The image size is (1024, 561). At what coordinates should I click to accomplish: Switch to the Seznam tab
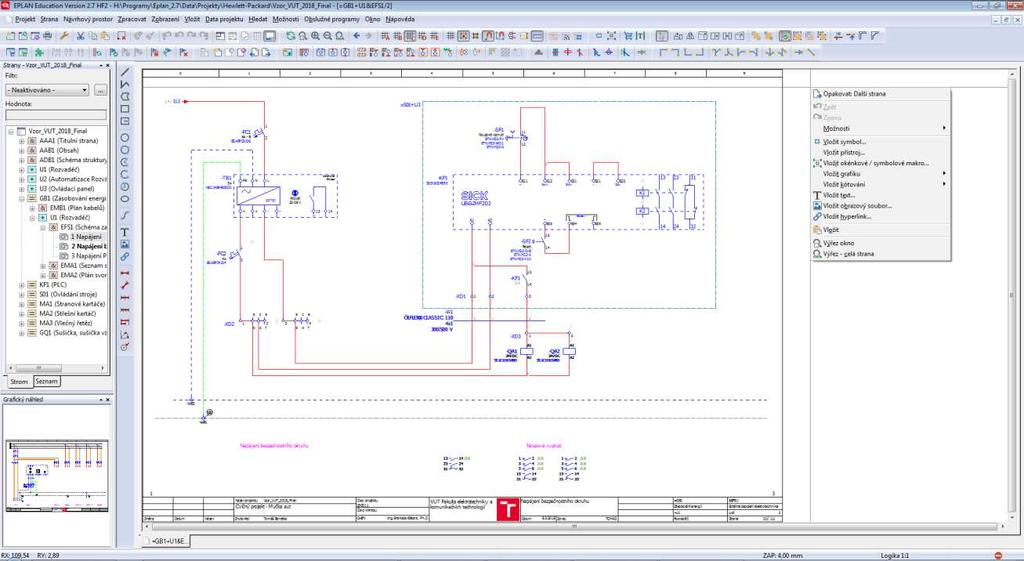pos(46,381)
